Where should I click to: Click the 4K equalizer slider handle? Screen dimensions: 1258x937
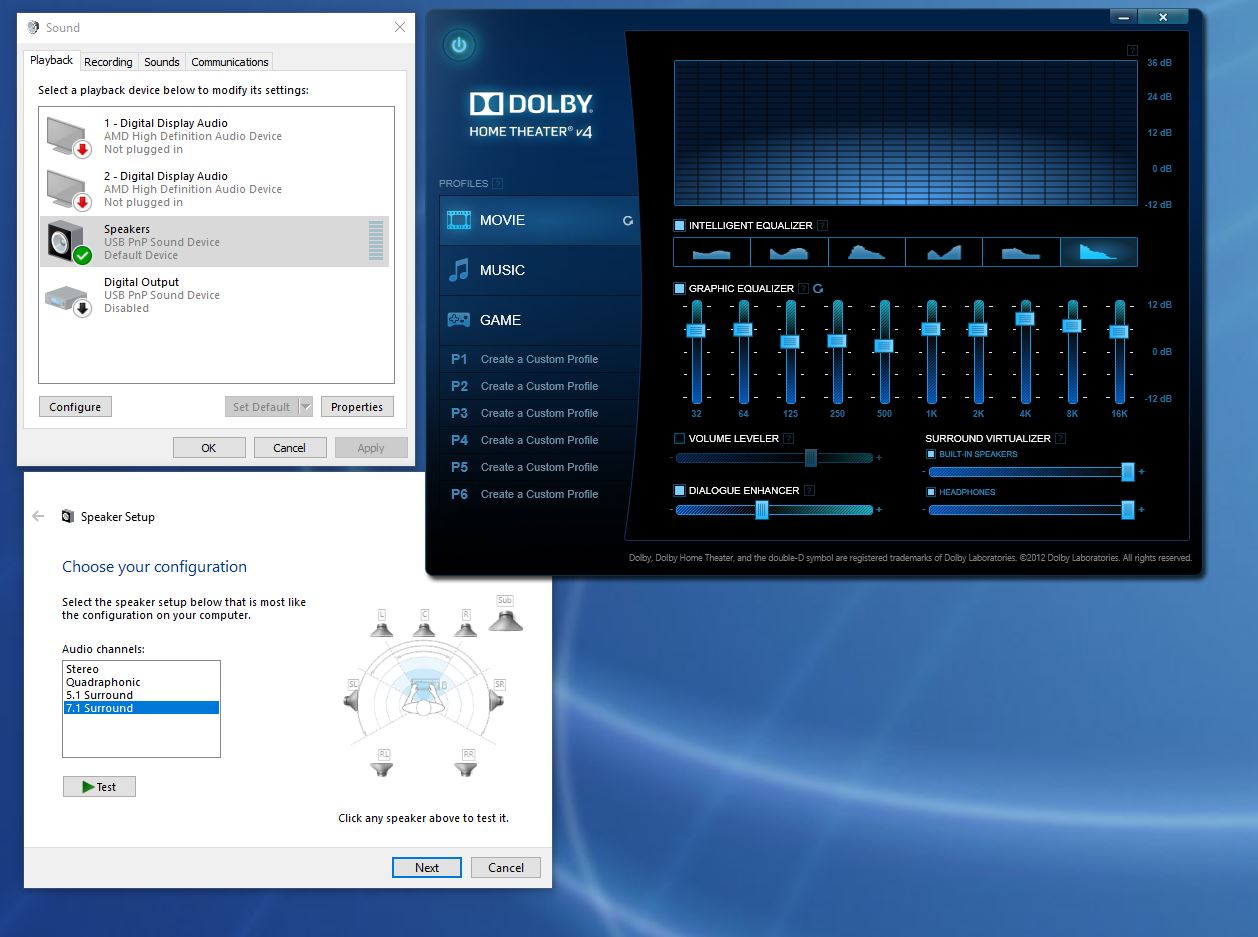click(x=1025, y=319)
